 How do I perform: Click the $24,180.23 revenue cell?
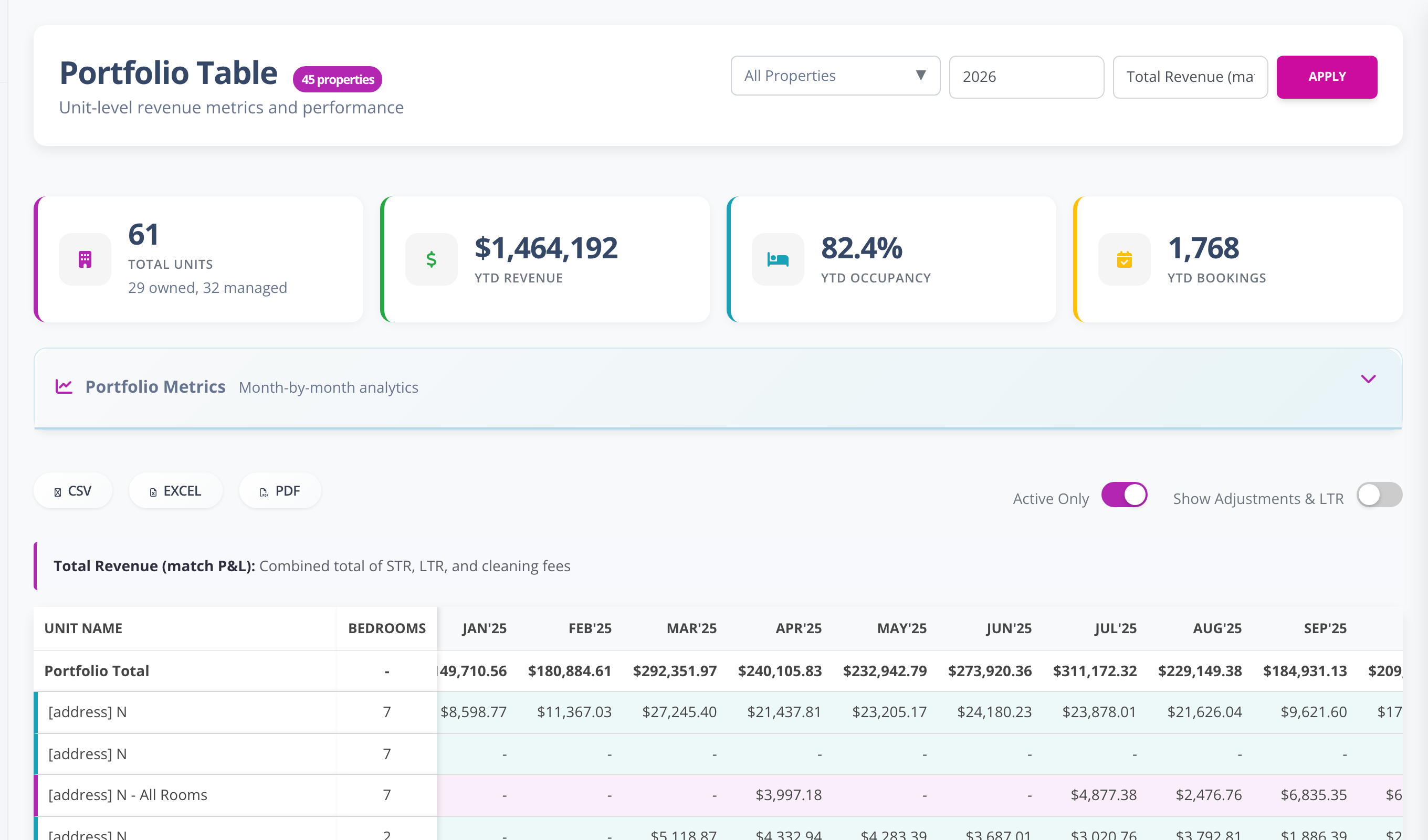pyautogui.click(x=994, y=712)
